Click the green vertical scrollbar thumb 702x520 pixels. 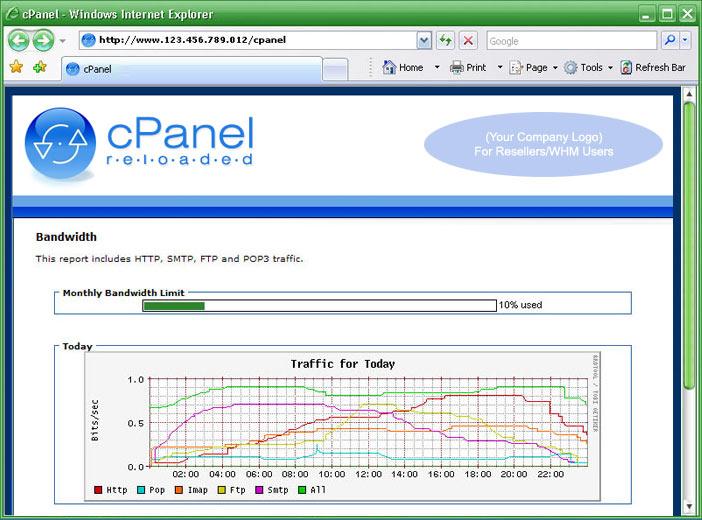[689, 245]
